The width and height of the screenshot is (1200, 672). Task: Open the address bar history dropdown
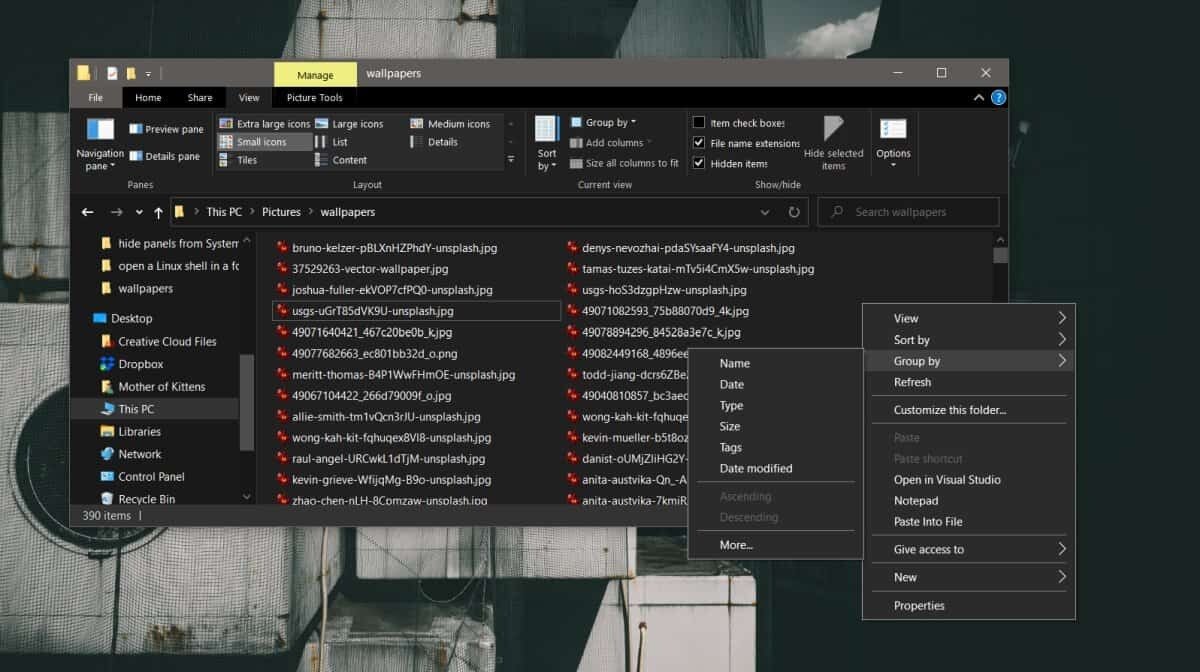pyautogui.click(x=765, y=212)
